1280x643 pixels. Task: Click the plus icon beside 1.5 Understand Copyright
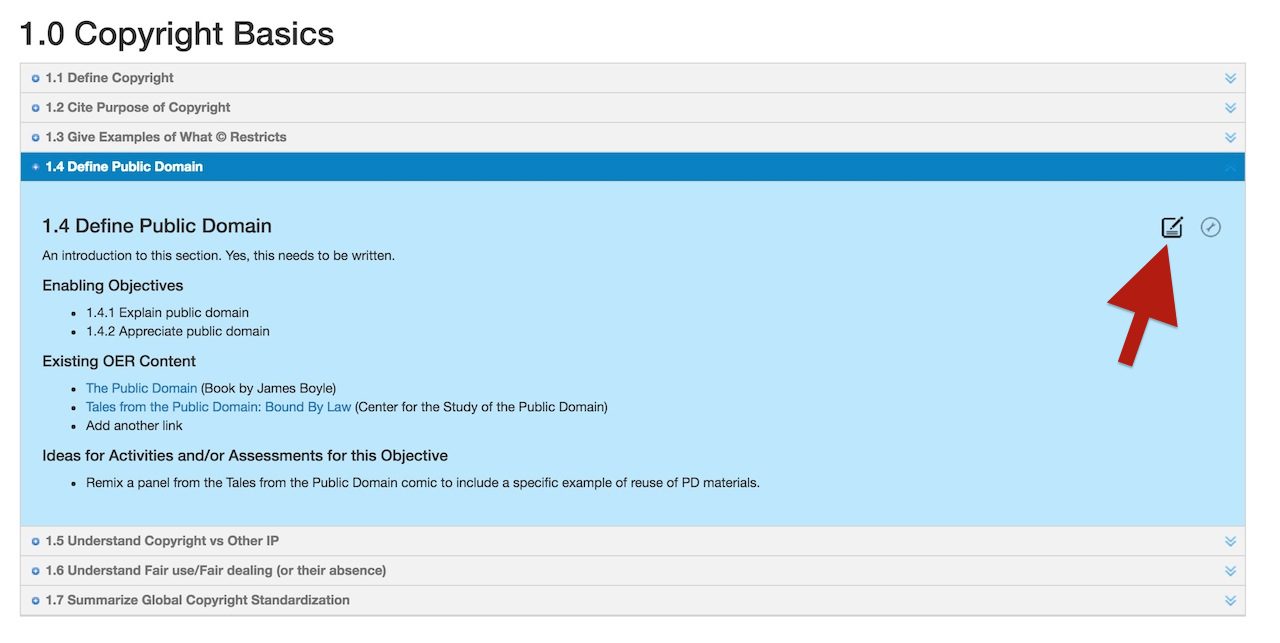pyautogui.click(x=35, y=542)
